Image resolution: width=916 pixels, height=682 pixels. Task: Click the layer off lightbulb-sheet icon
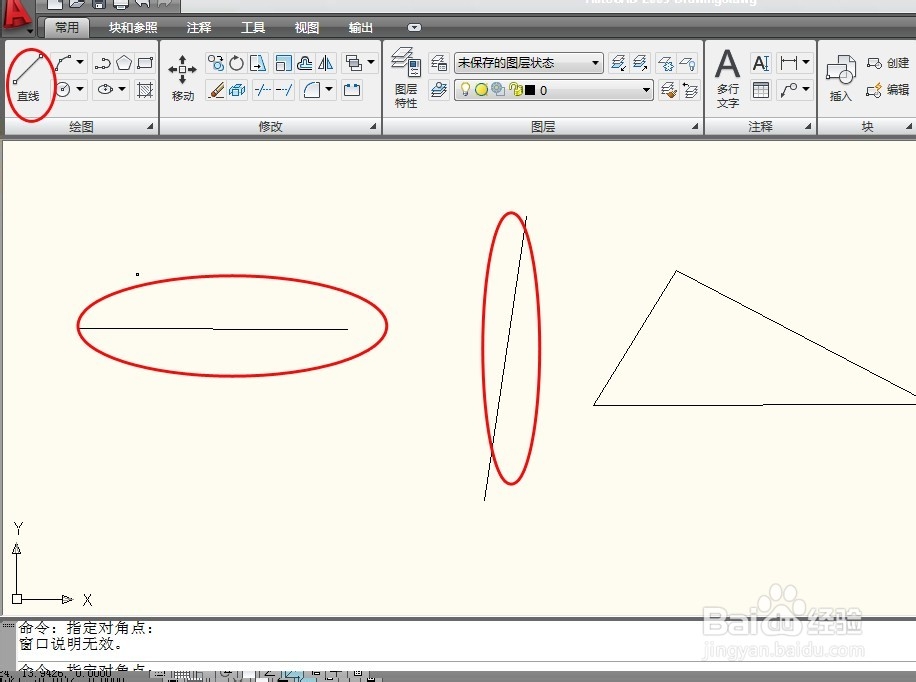pos(688,63)
